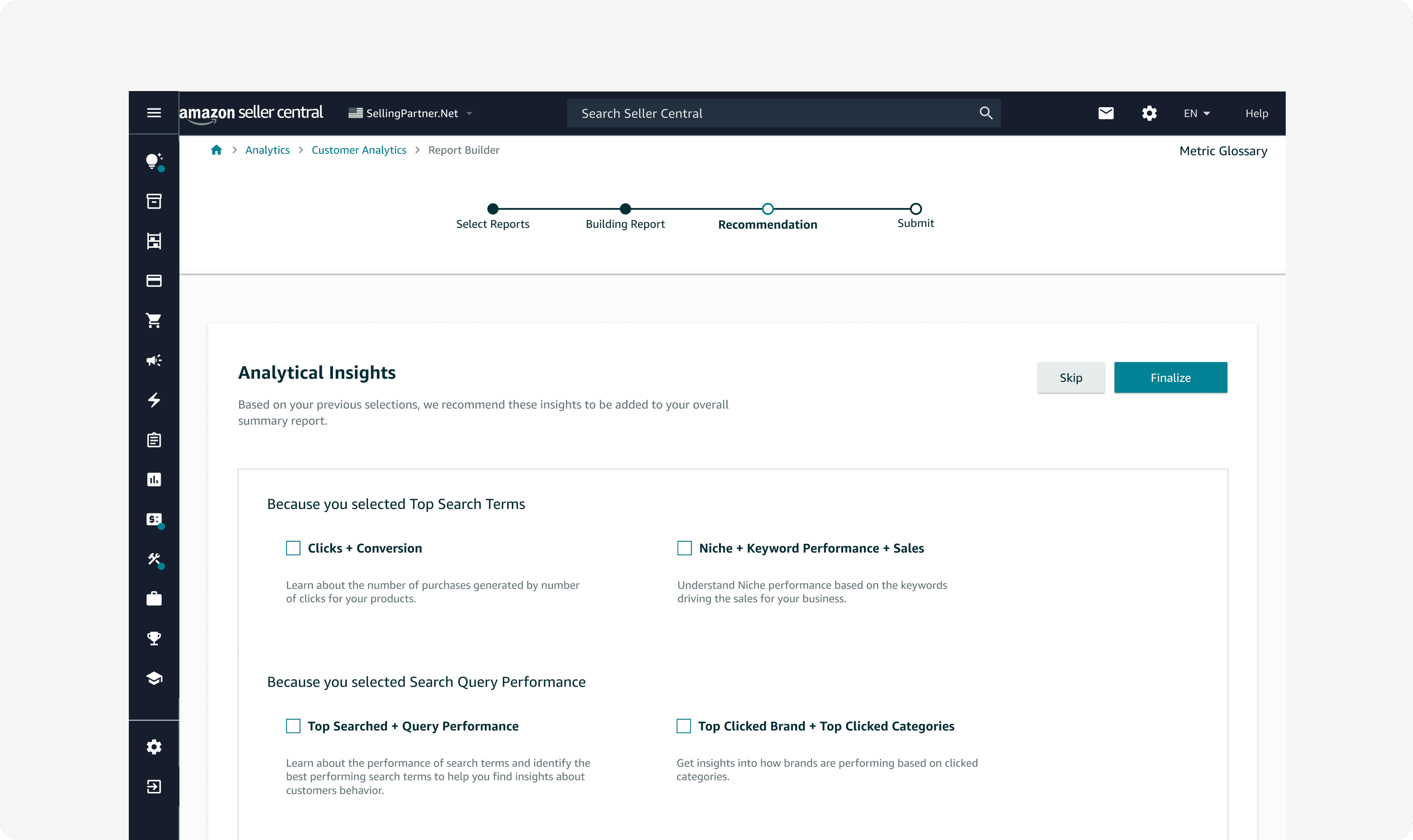This screenshot has height=840, width=1413.
Task: Open the megaphone advertising sidebar icon
Action: (x=153, y=360)
